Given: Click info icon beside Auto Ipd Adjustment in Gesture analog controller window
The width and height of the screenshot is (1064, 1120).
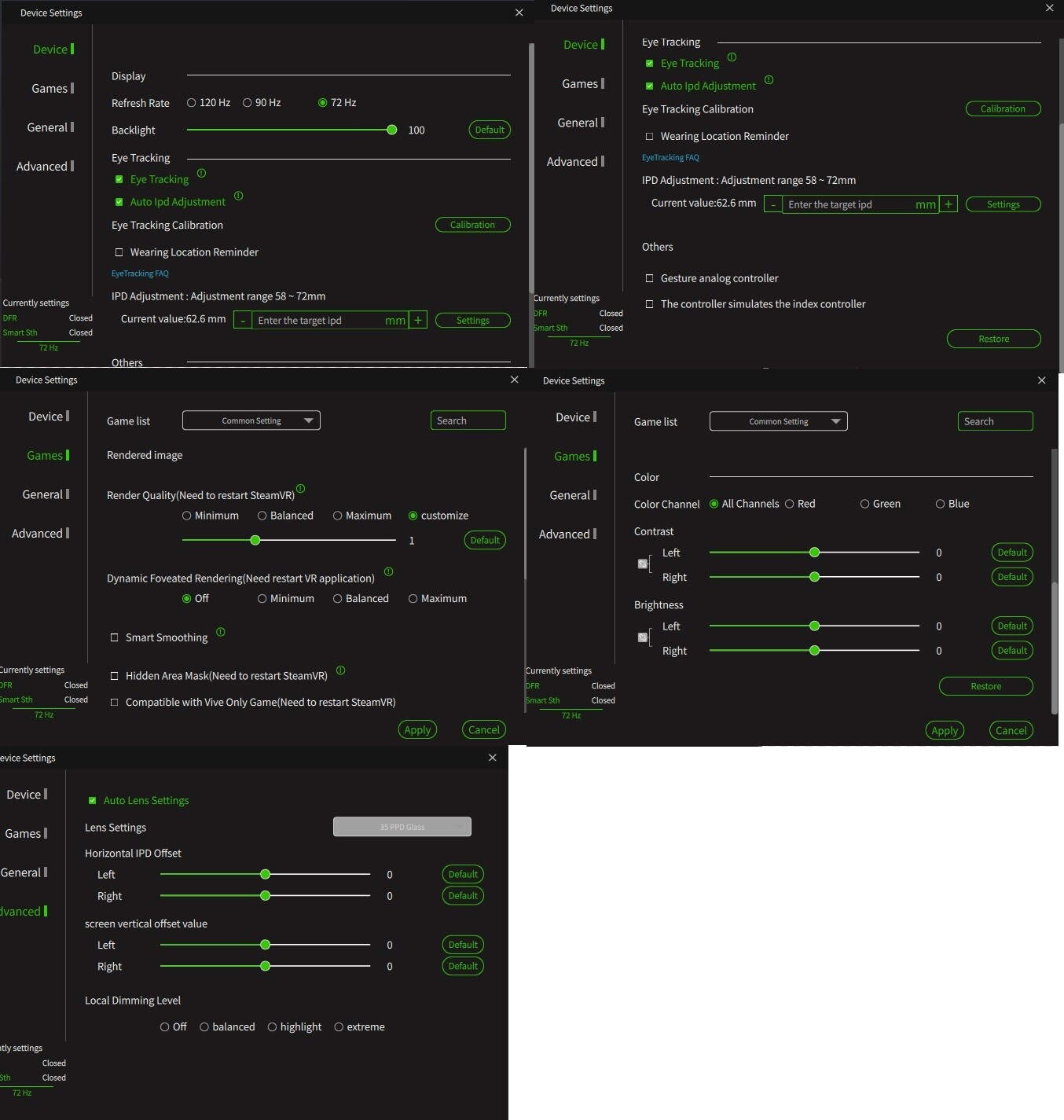Looking at the screenshot, I should pyautogui.click(x=769, y=80).
